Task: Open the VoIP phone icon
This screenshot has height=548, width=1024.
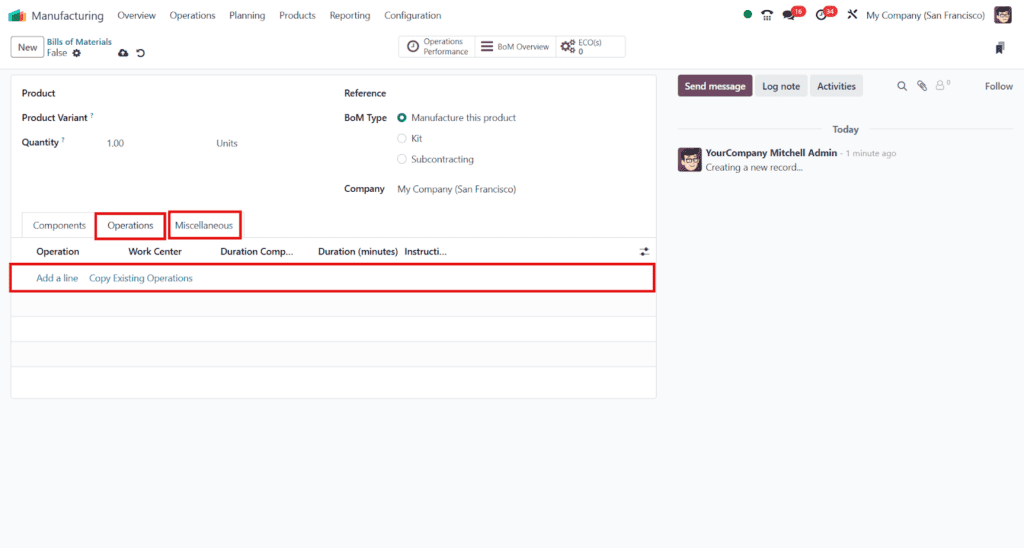Action: click(767, 14)
